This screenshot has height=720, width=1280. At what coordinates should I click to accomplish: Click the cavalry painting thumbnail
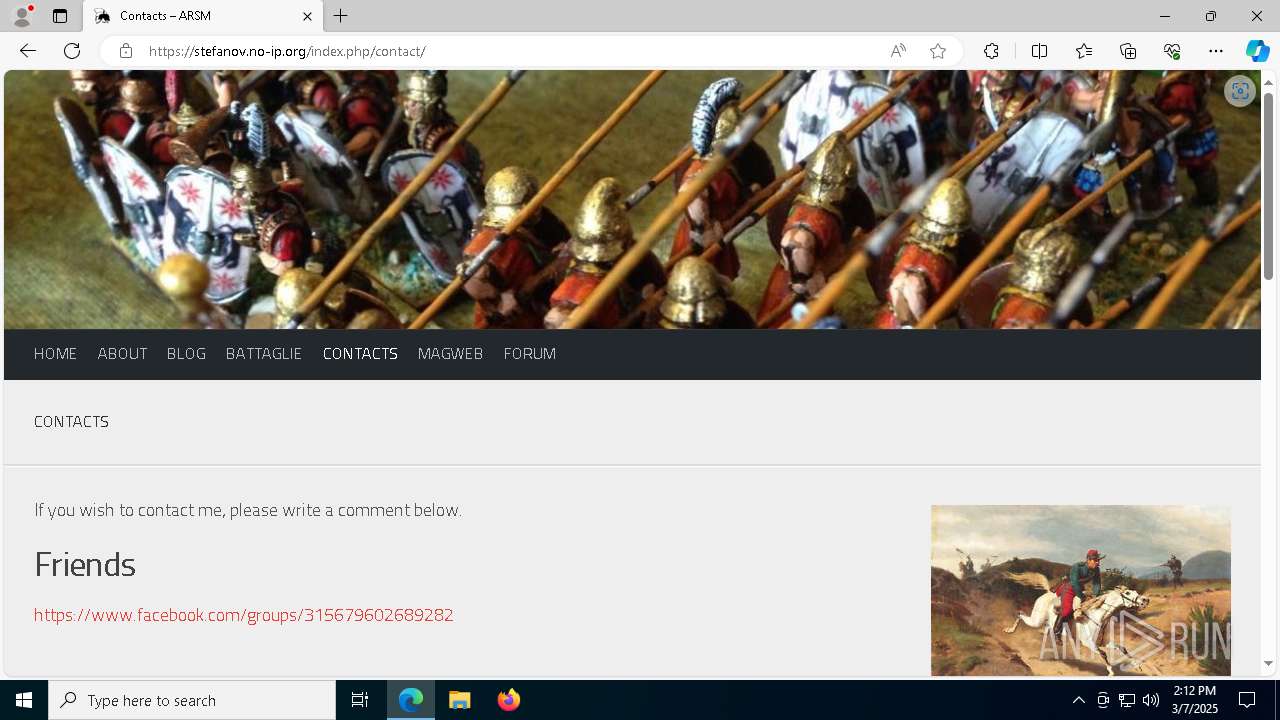[x=1081, y=590]
